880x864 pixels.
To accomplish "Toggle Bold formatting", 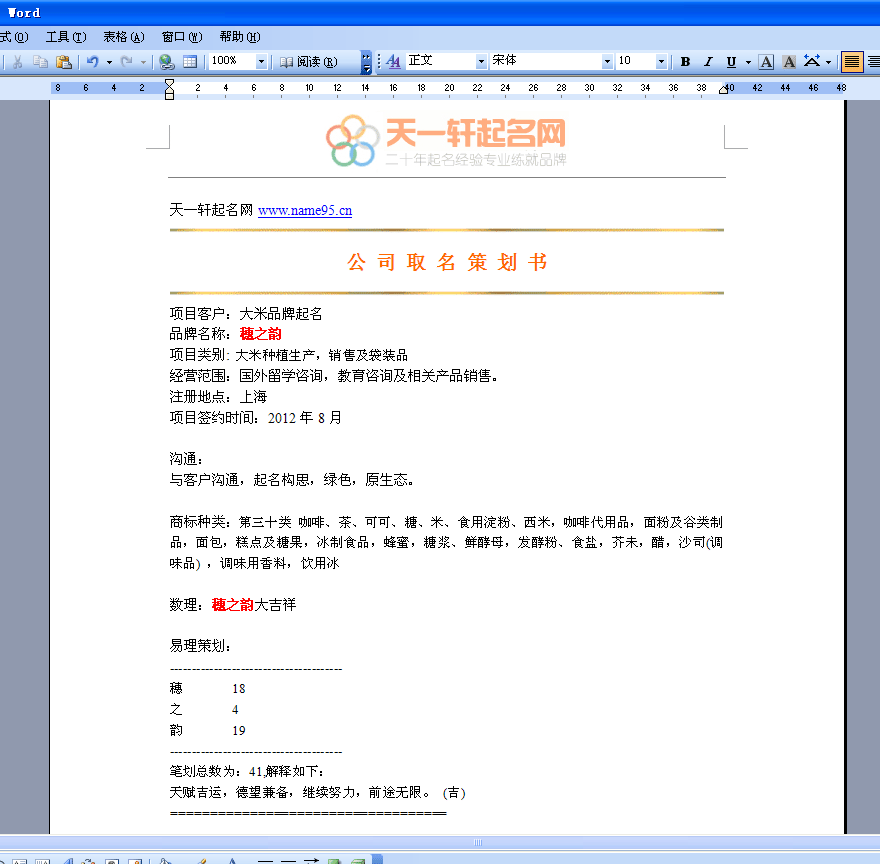I will [x=685, y=62].
